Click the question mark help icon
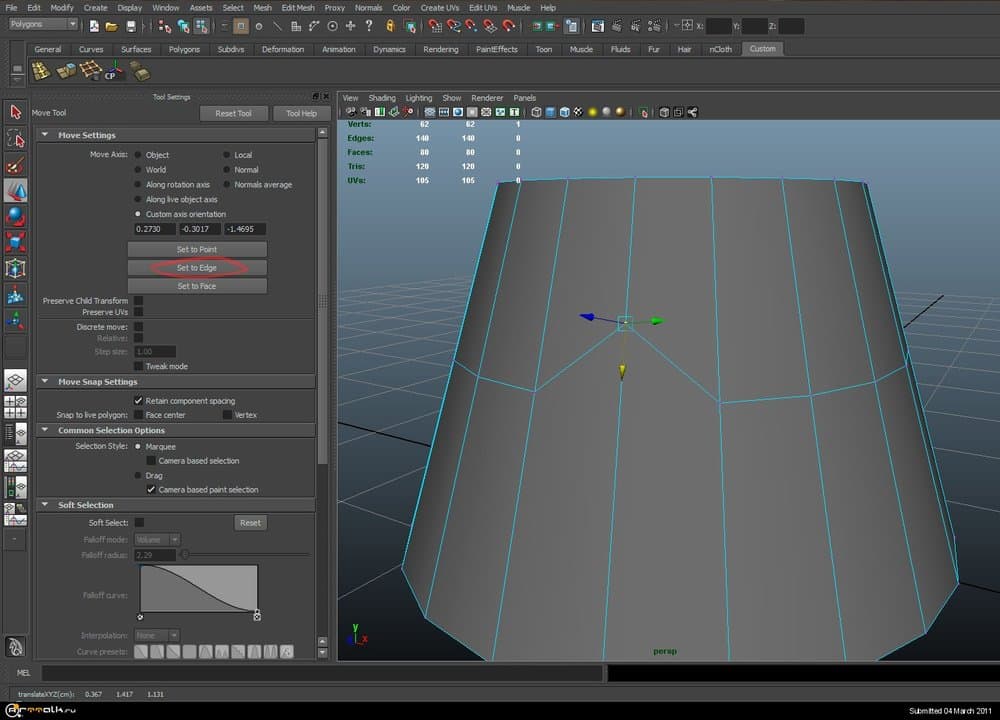Image resolution: width=1000 pixels, height=720 pixels. click(369, 26)
